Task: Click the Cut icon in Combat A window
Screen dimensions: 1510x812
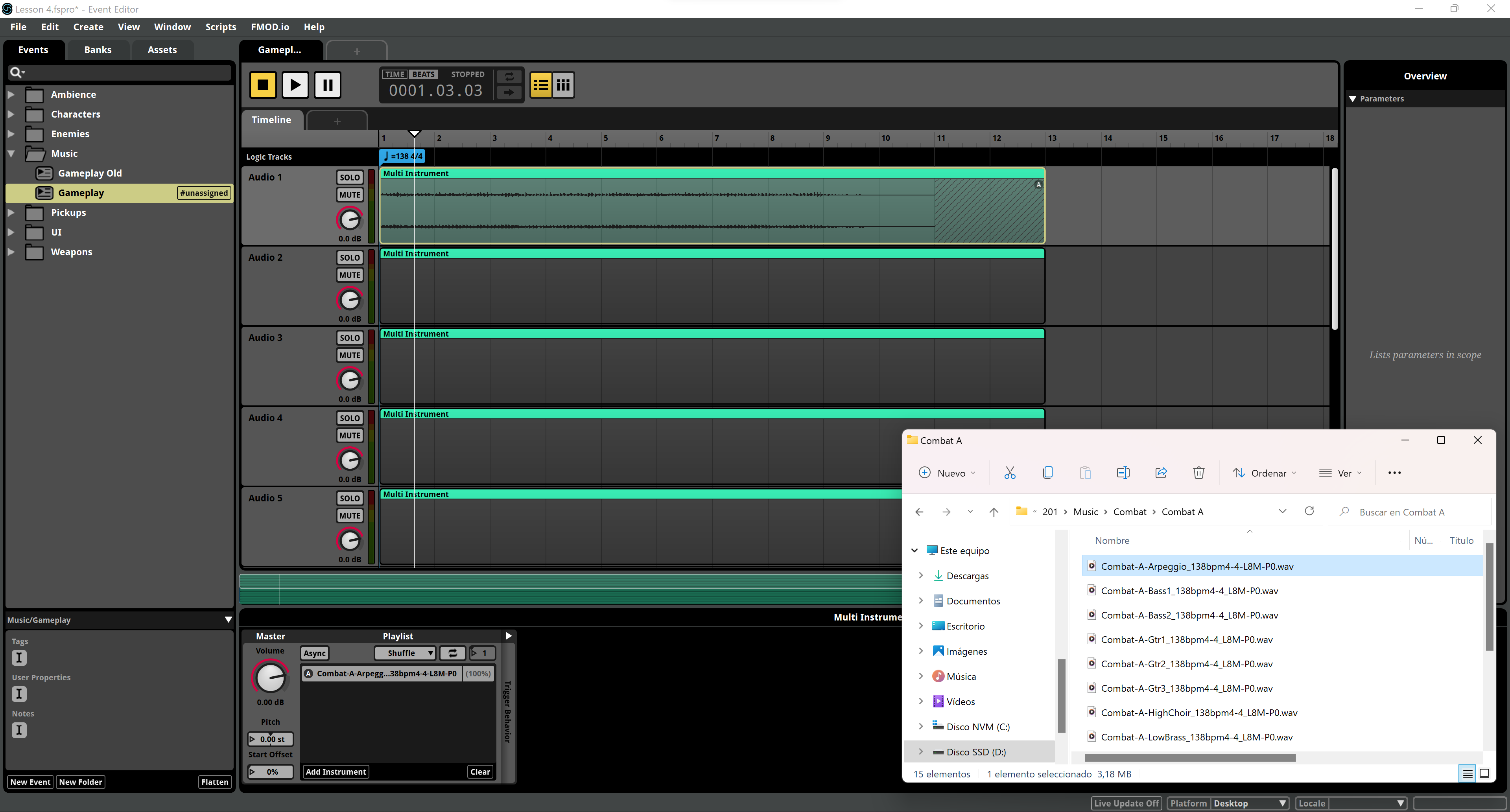Action: tap(1009, 473)
